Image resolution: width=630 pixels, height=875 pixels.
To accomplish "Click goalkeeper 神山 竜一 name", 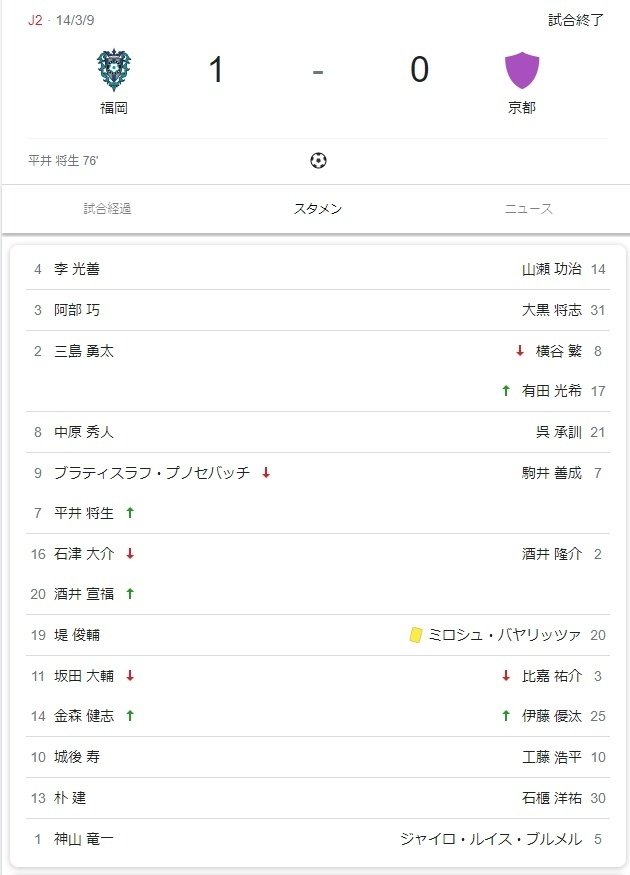I will [x=84, y=839].
